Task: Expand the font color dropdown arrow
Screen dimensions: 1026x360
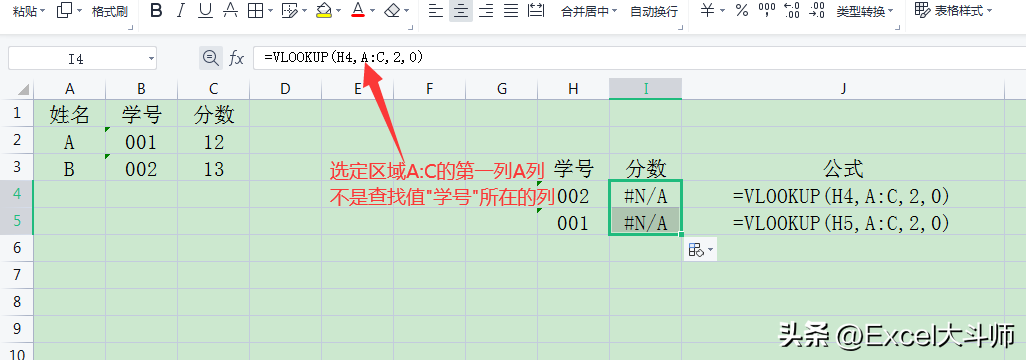Action: pos(373,11)
